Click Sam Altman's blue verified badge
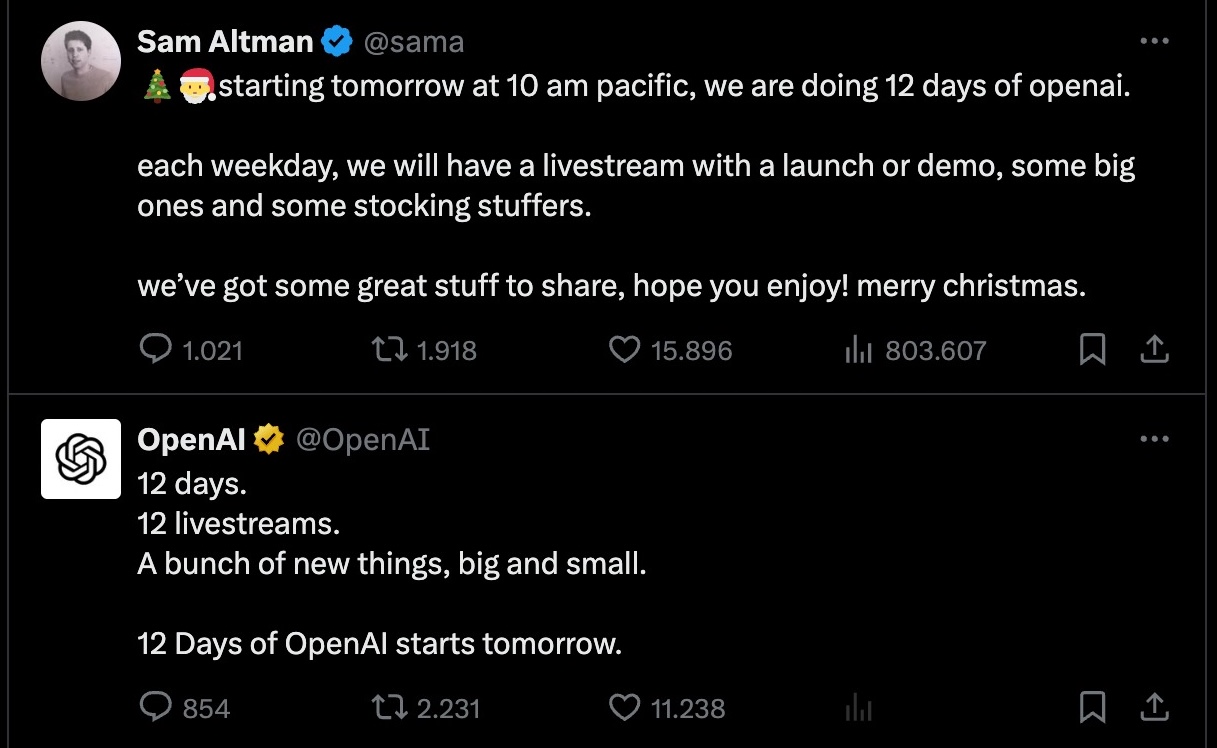The width and height of the screenshot is (1217, 748). (336, 41)
